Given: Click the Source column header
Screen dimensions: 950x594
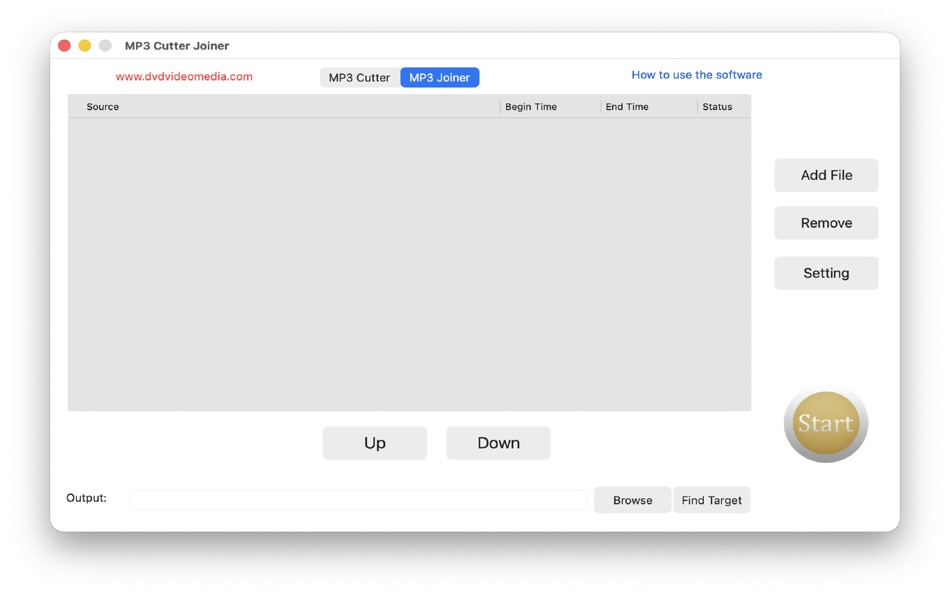Looking at the screenshot, I should (102, 106).
